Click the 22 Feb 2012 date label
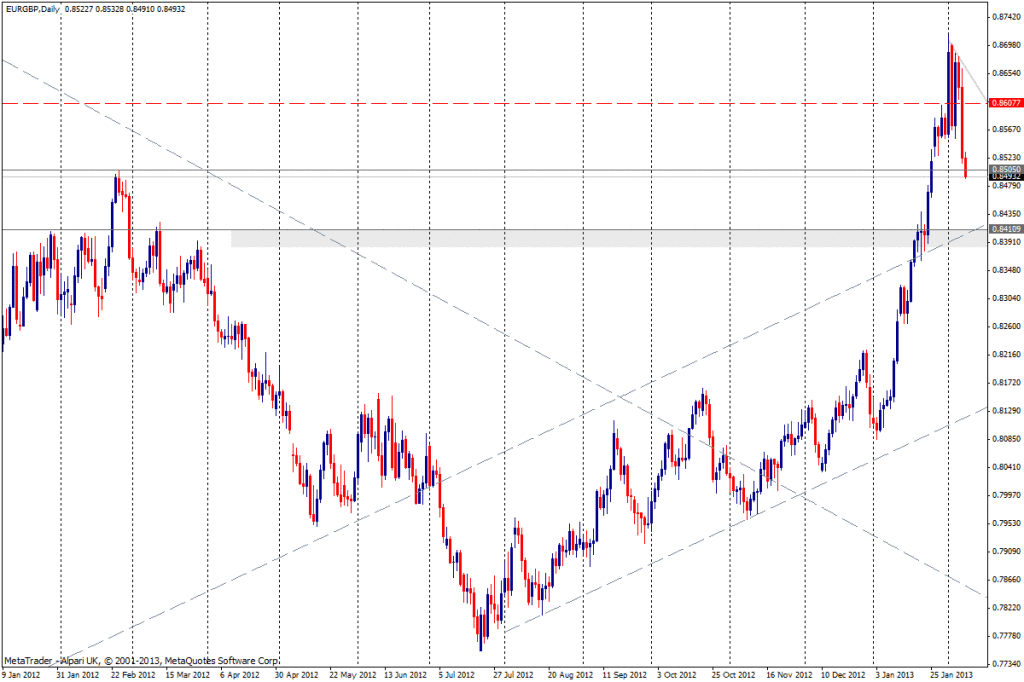Image resolution: width=1024 pixels, height=682 pixels. [132, 675]
